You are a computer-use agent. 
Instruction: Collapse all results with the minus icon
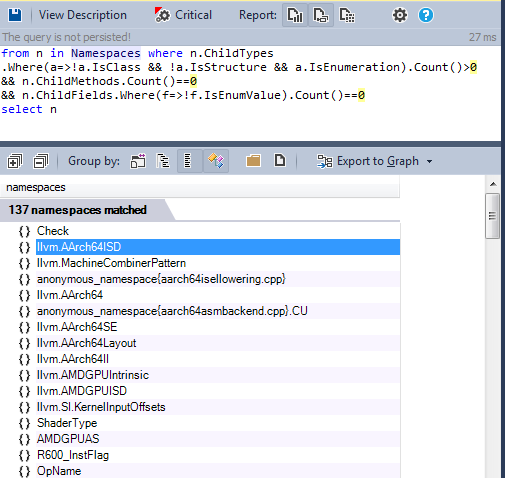pos(41,162)
